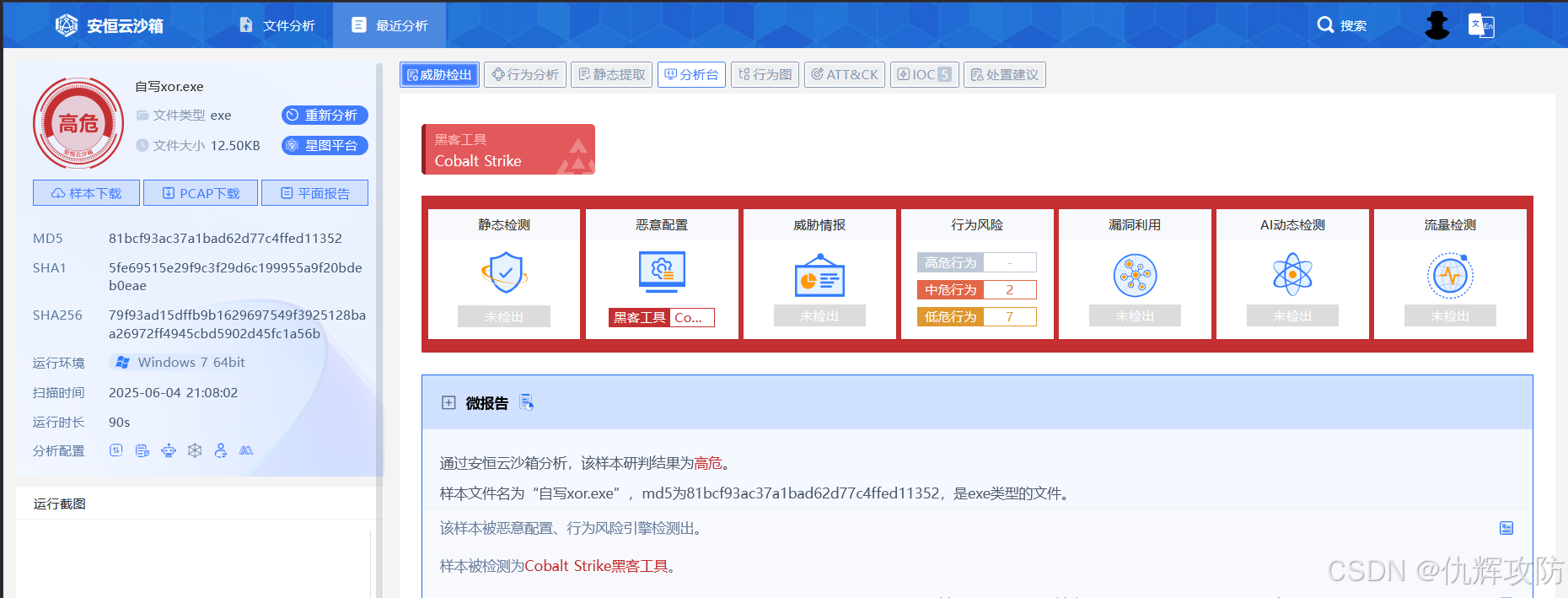Click the file size 12.50KB
Viewport: 1568px width, 598px height.
pos(235,145)
